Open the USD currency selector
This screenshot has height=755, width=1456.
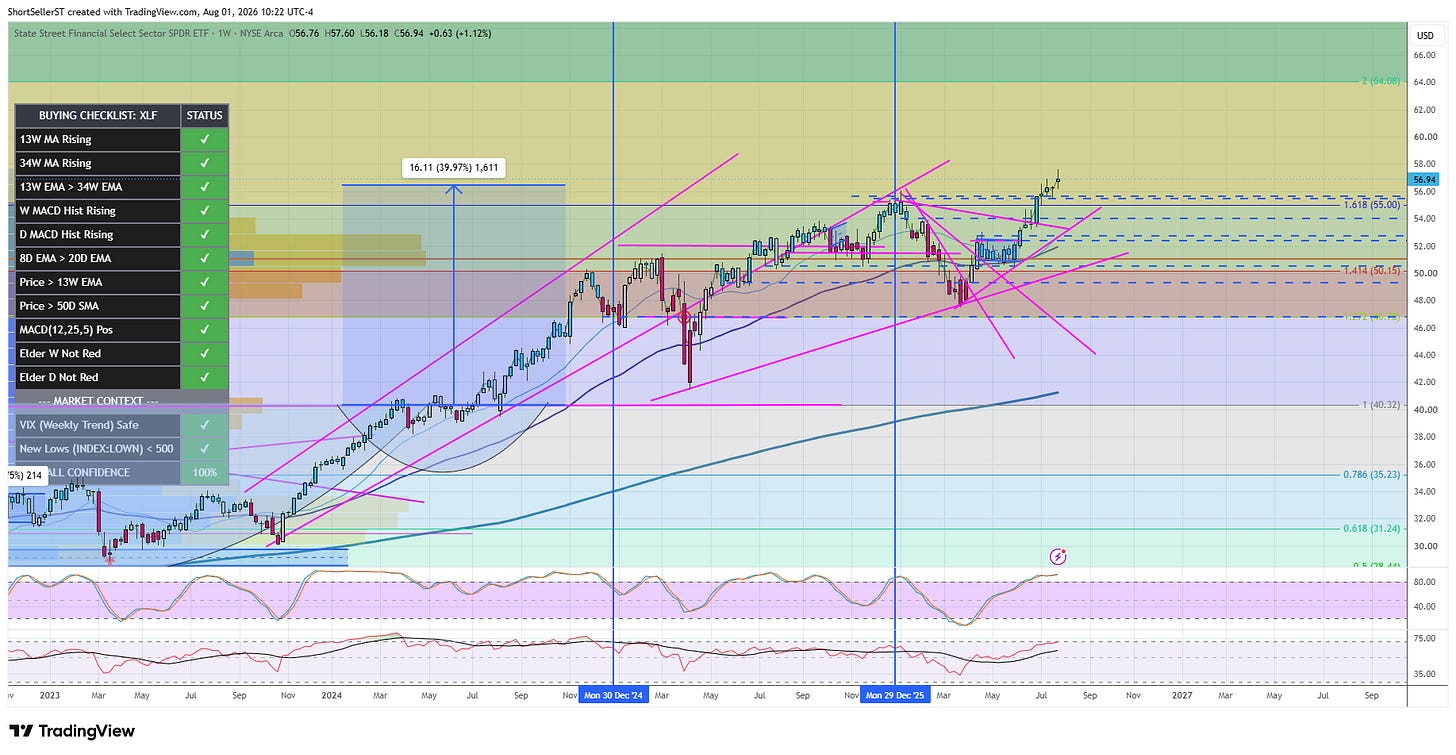pos(1424,36)
